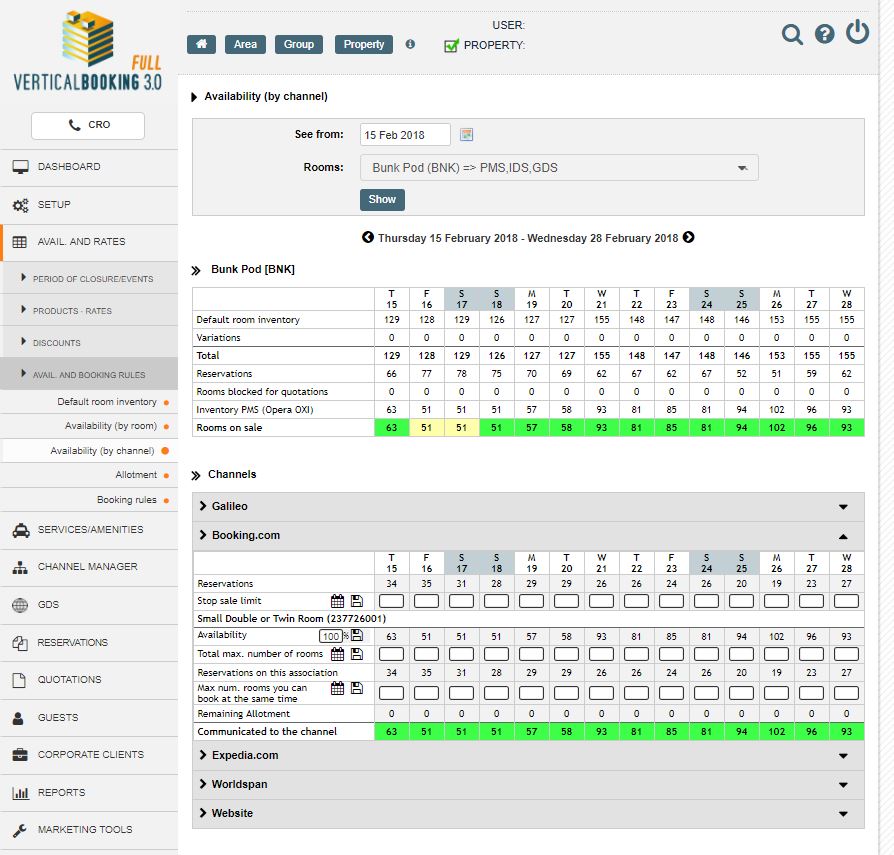Image resolution: width=894 pixels, height=855 pixels.
Task: Click the Show button
Action: coord(382,200)
